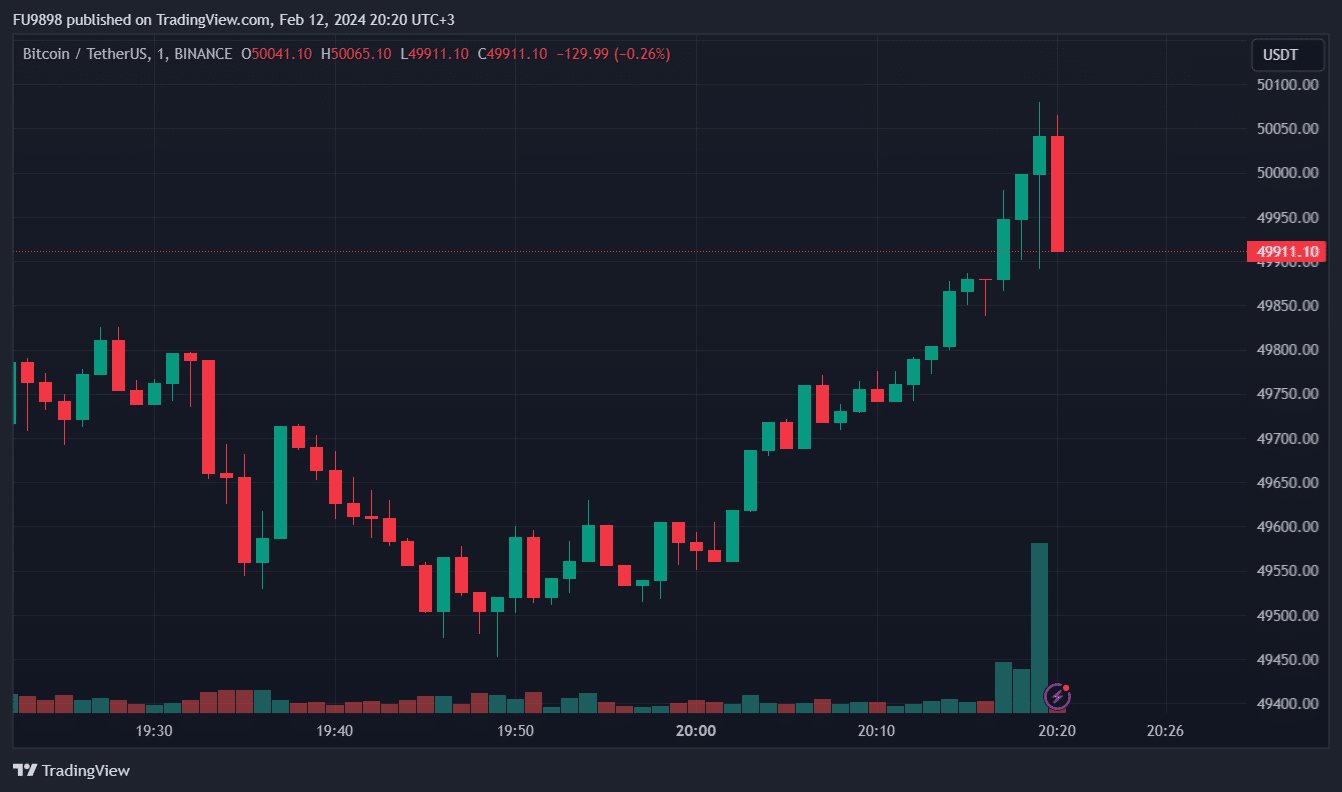Click the purple lightning bolt icon
1342x792 pixels.
pos(1058,696)
